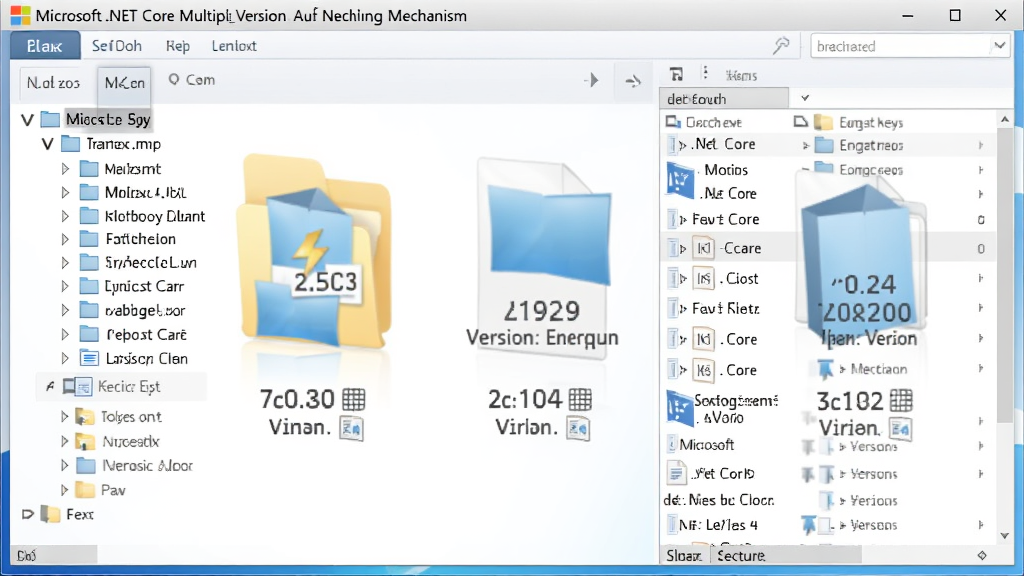Click the Sexfogtemené blue icon
This screenshot has width=1024, height=576.
pyautogui.click(x=679, y=408)
